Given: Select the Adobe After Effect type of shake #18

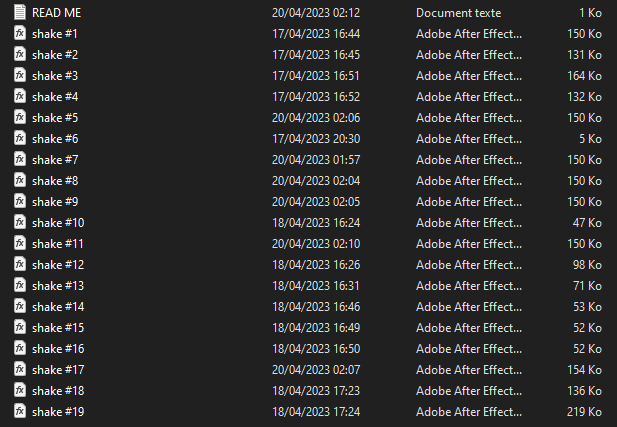Looking at the screenshot, I should [469, 391].
